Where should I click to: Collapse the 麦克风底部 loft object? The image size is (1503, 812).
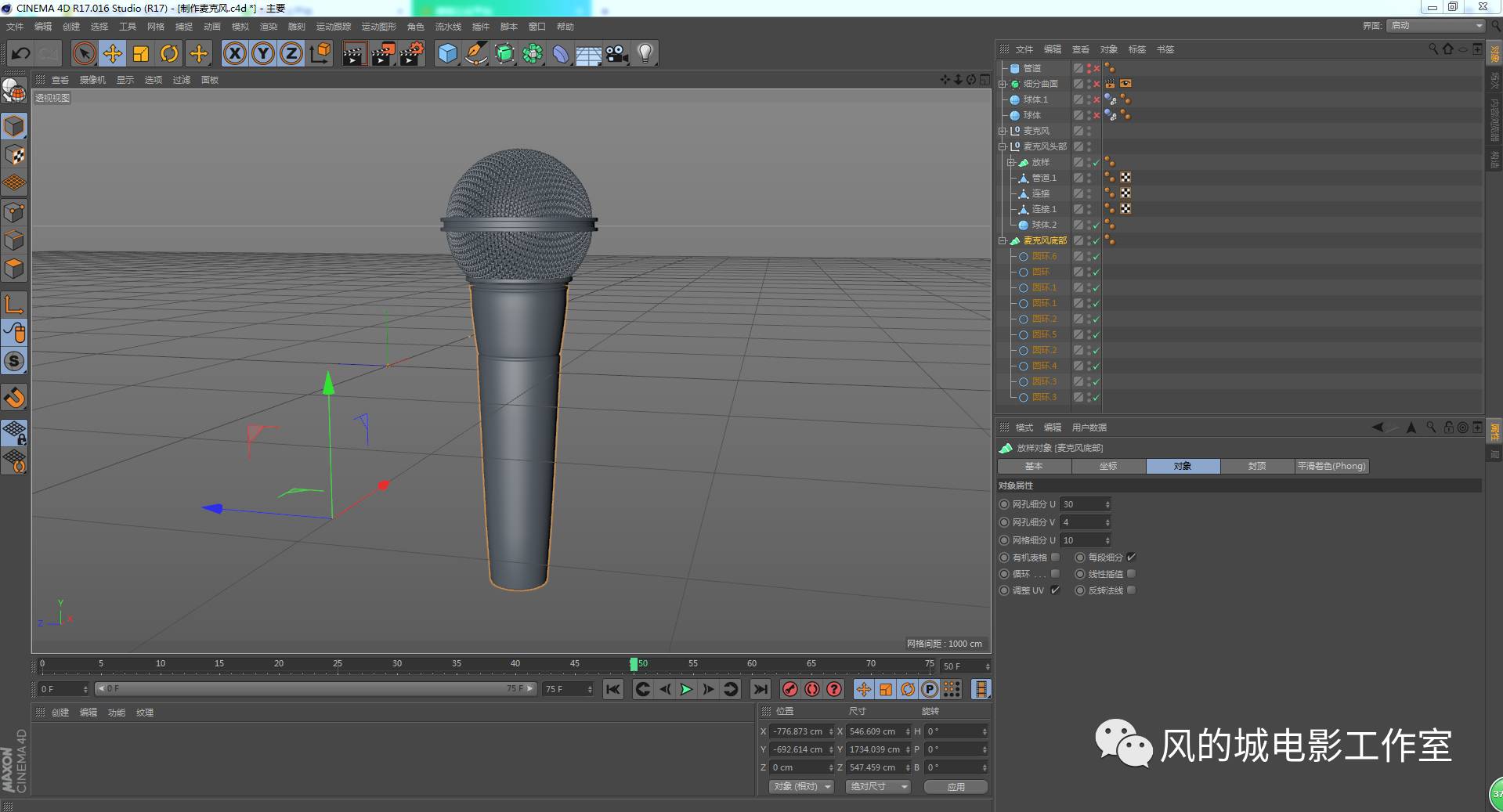coord(1003,240)
